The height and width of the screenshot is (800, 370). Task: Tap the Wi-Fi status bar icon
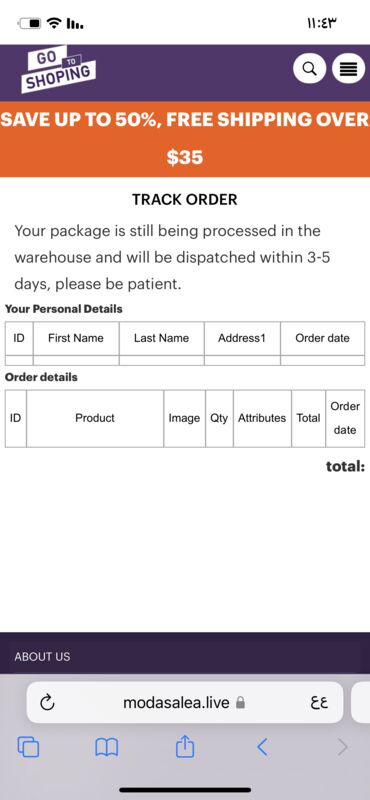[53, 23]
